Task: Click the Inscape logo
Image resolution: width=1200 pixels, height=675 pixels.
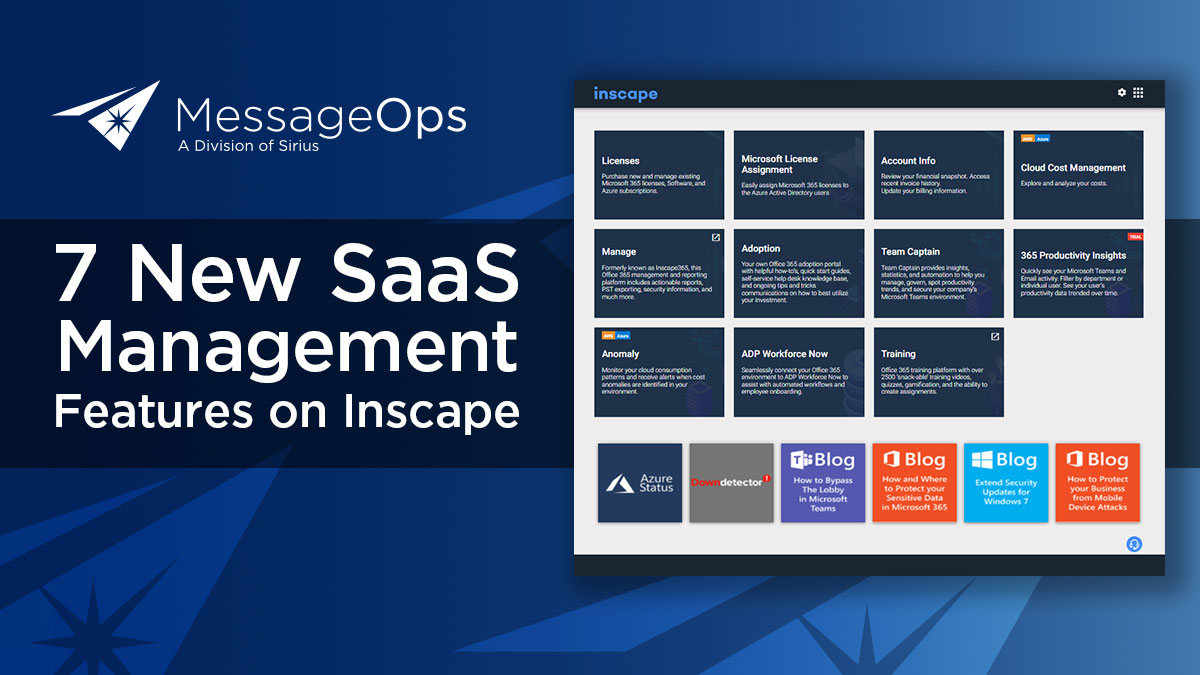Action: (x=625, y=94)
